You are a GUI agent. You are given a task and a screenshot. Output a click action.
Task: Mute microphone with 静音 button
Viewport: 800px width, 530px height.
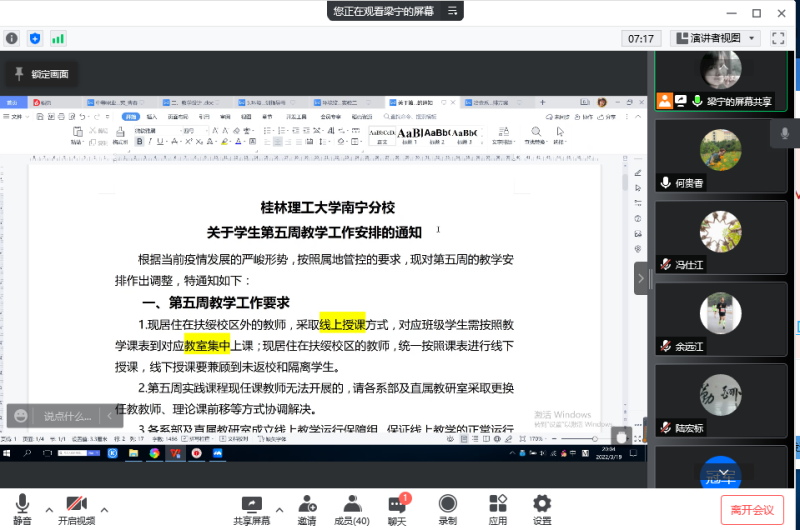coord(22,509)
